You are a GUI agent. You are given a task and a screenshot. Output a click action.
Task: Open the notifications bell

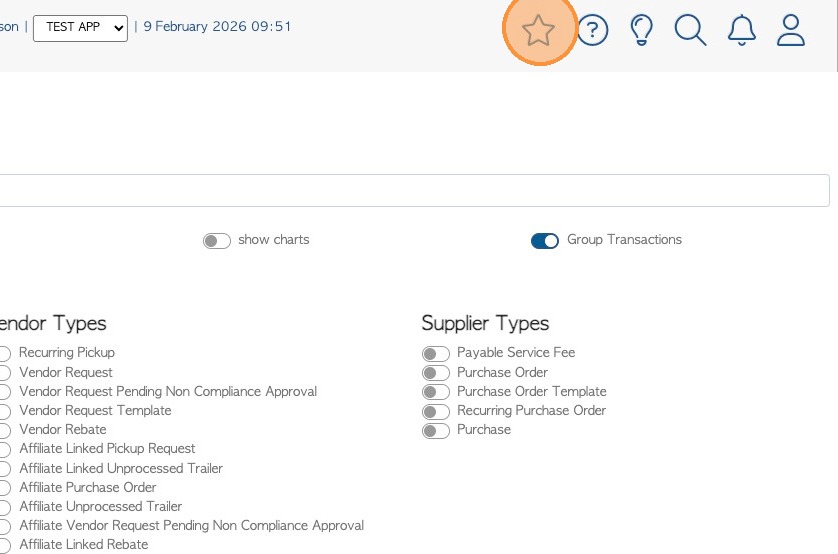(x=741, y=30)
